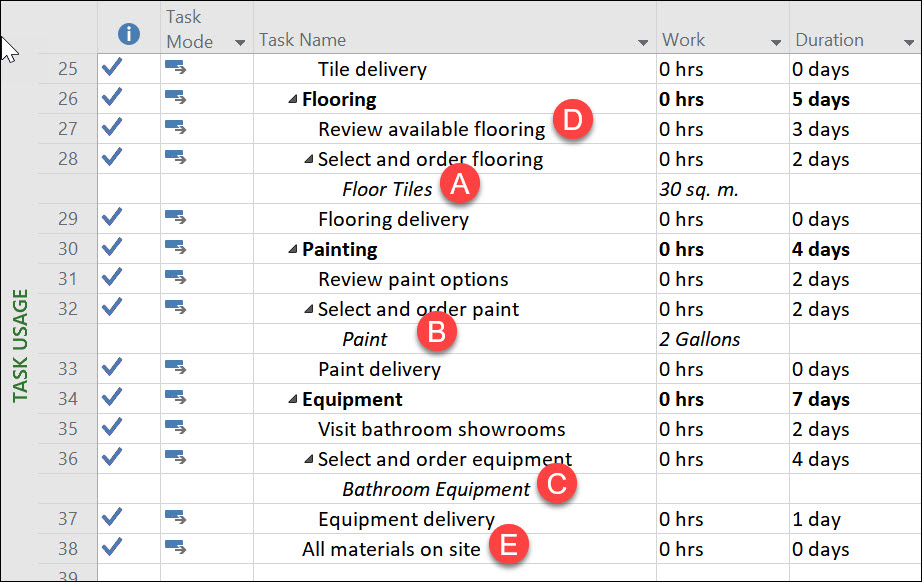
Task: Select the Paint delivery task
Action: coord(379,369)
